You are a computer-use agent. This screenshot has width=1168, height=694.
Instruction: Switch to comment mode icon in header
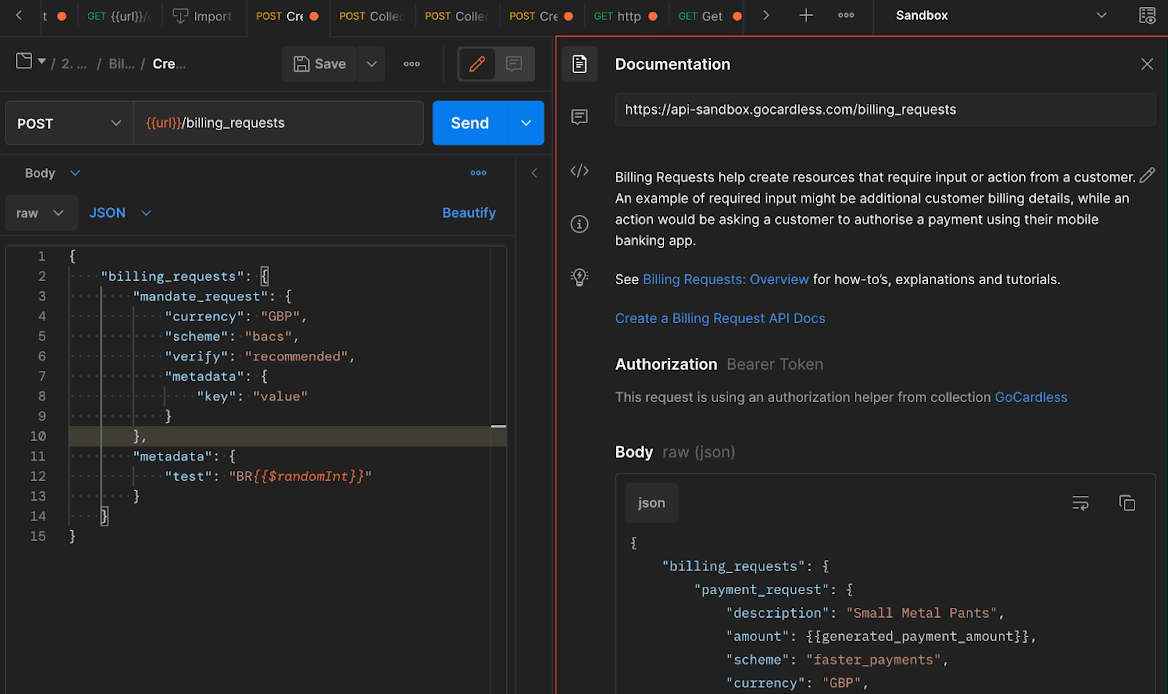(x=514, y=64)
